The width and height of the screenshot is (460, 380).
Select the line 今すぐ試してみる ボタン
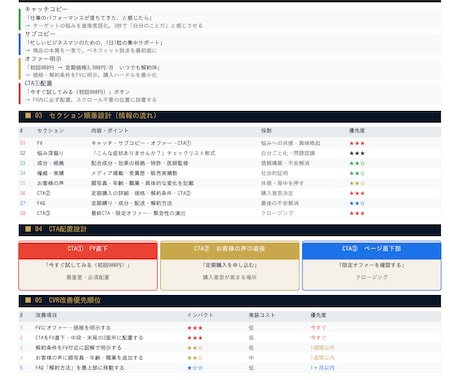(78, 92)
